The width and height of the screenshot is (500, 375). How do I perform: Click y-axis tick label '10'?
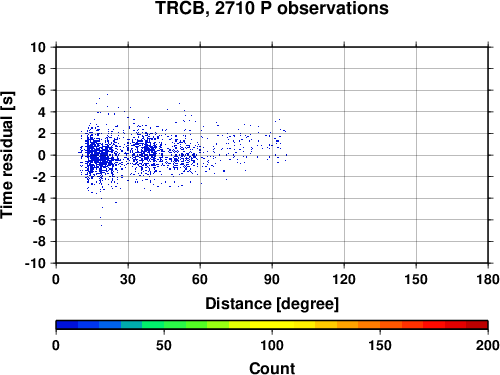tap(38, 47)
